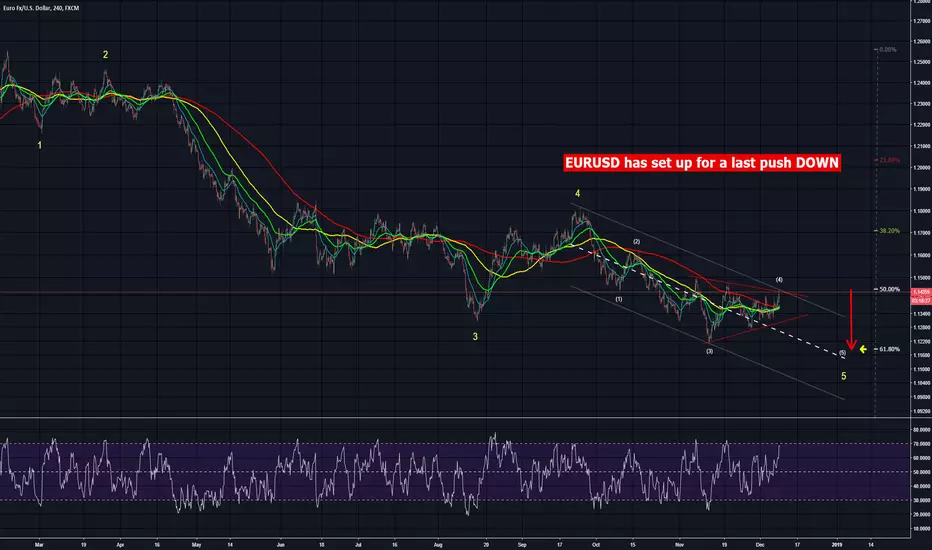Select the red 'EURUSD has set up' banner
This screenshot has height=550, width=932.
[702, 163]
